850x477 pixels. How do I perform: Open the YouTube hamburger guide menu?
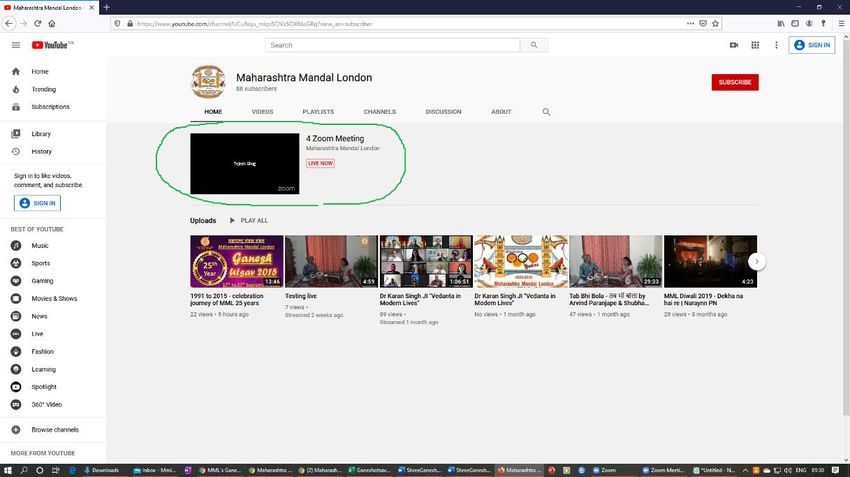click(16, 45)
